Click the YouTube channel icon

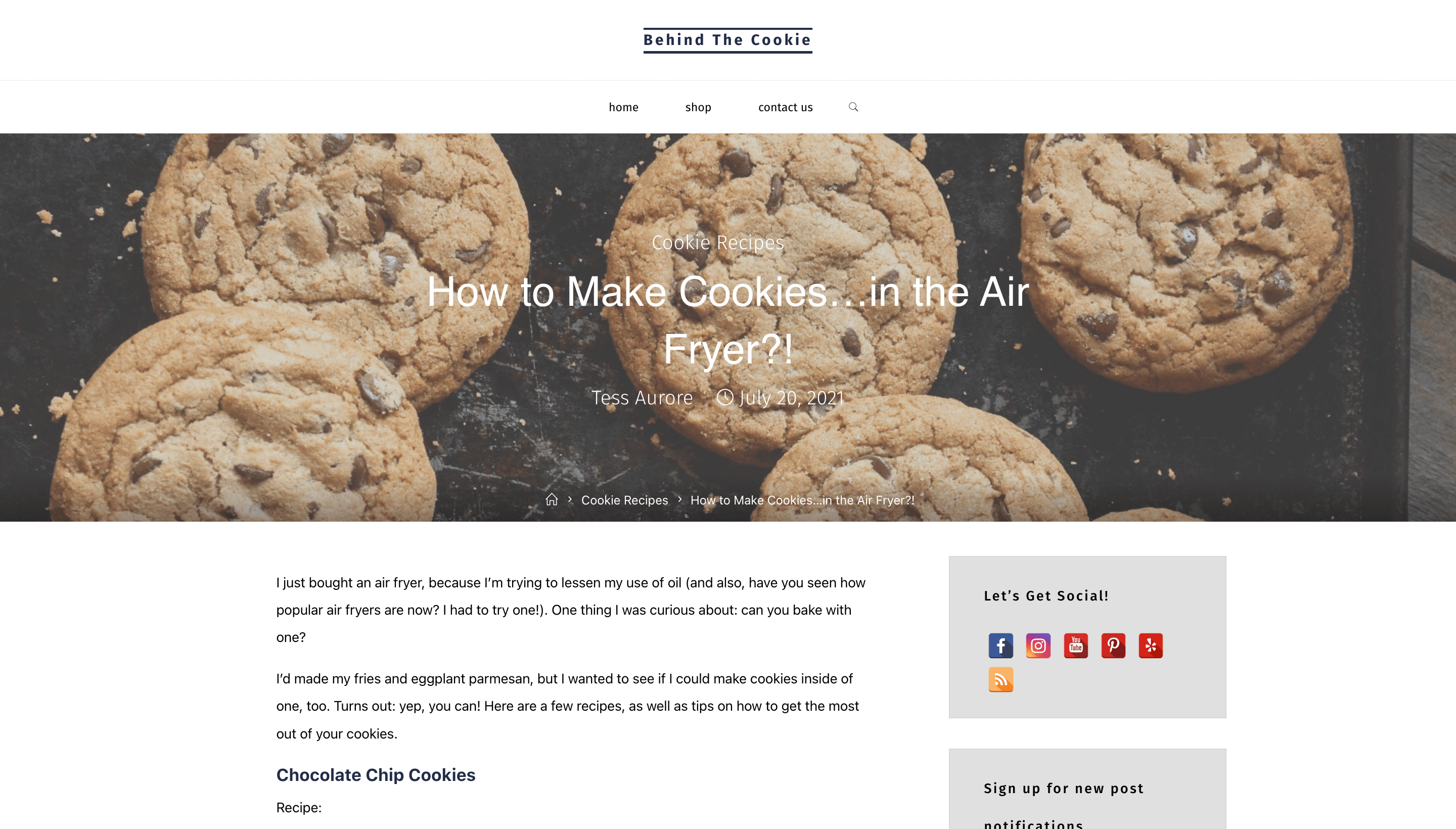(1075, 645)
